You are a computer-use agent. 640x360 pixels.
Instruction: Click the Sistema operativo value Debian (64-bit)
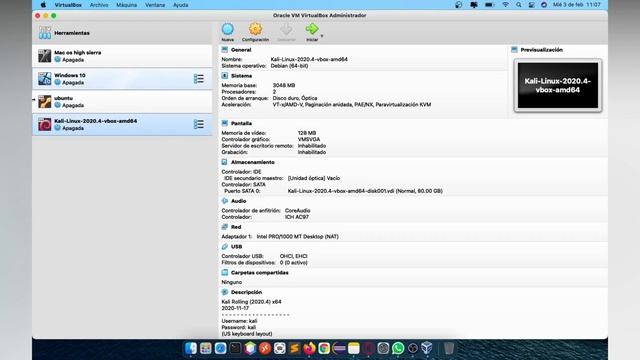pyautogui.click(x=289, y=66)
